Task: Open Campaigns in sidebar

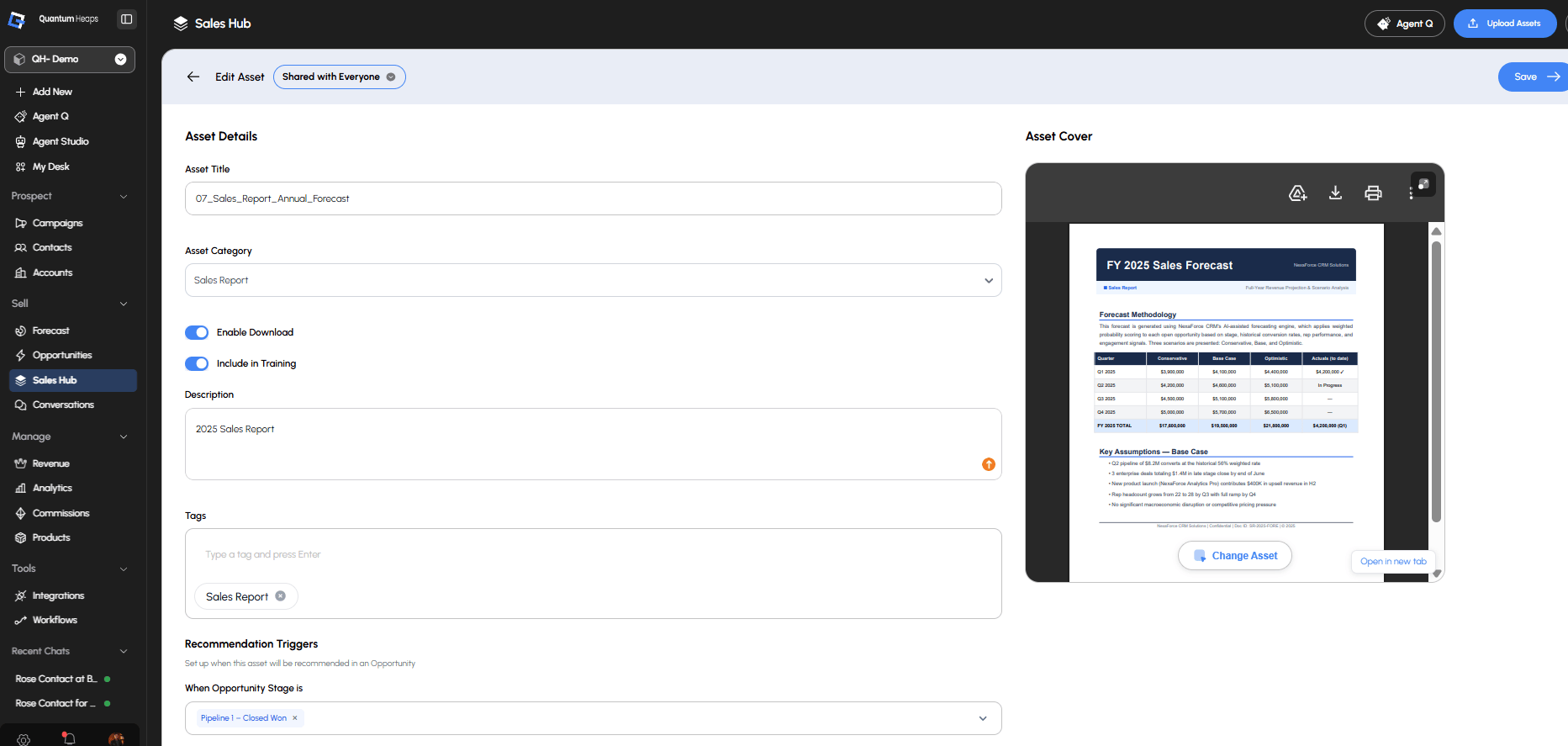Action: pos(57,223)
